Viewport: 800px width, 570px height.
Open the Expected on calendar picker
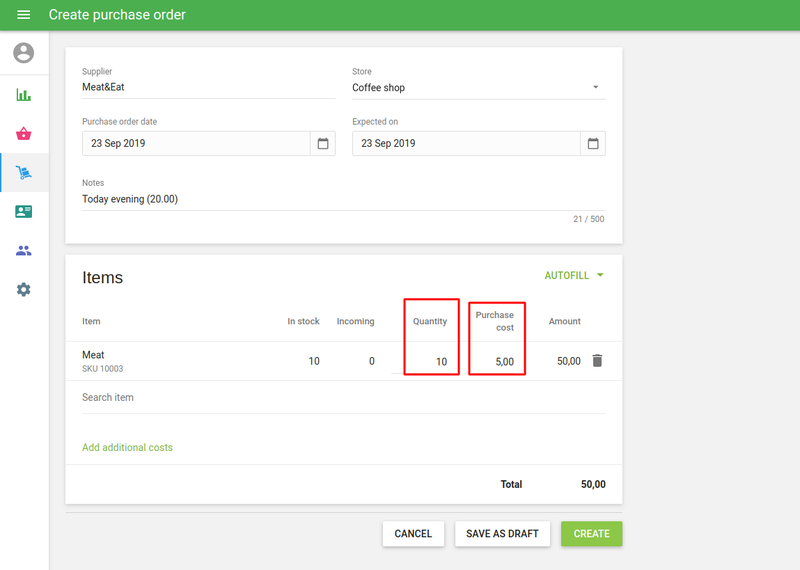pyautogui.click(x=593, y=144)
